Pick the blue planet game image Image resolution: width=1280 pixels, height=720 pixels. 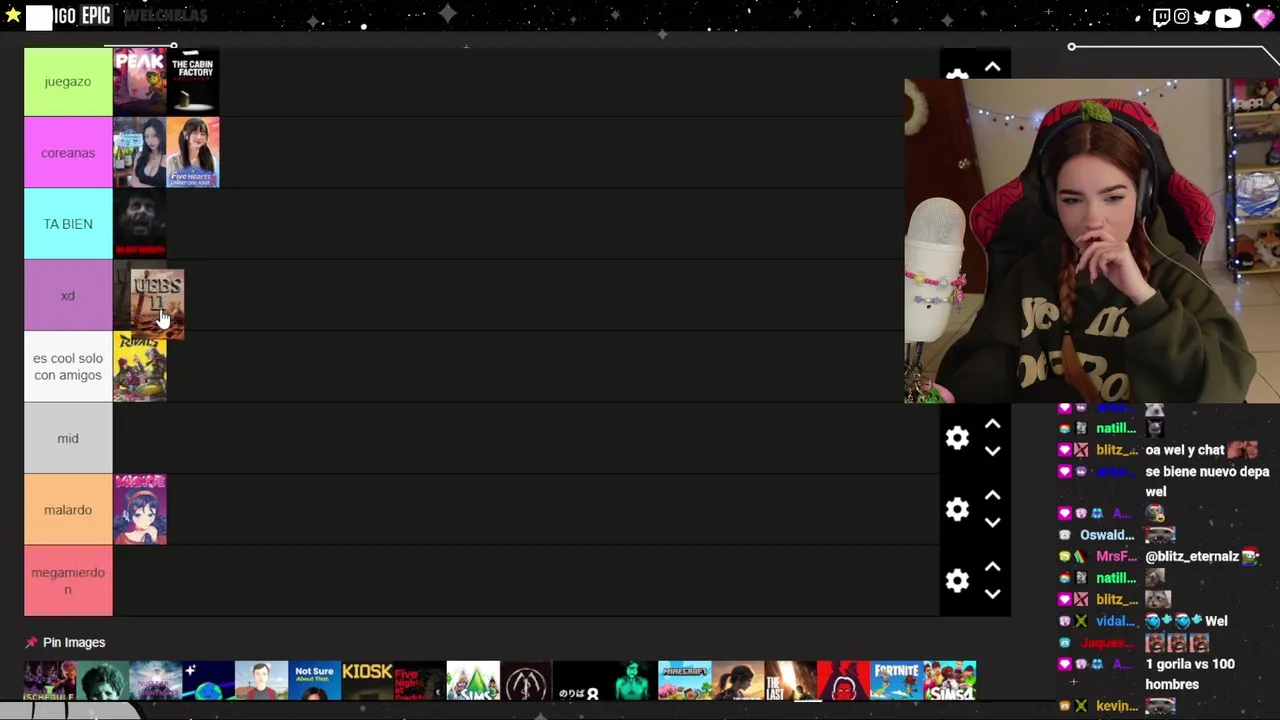208,681
